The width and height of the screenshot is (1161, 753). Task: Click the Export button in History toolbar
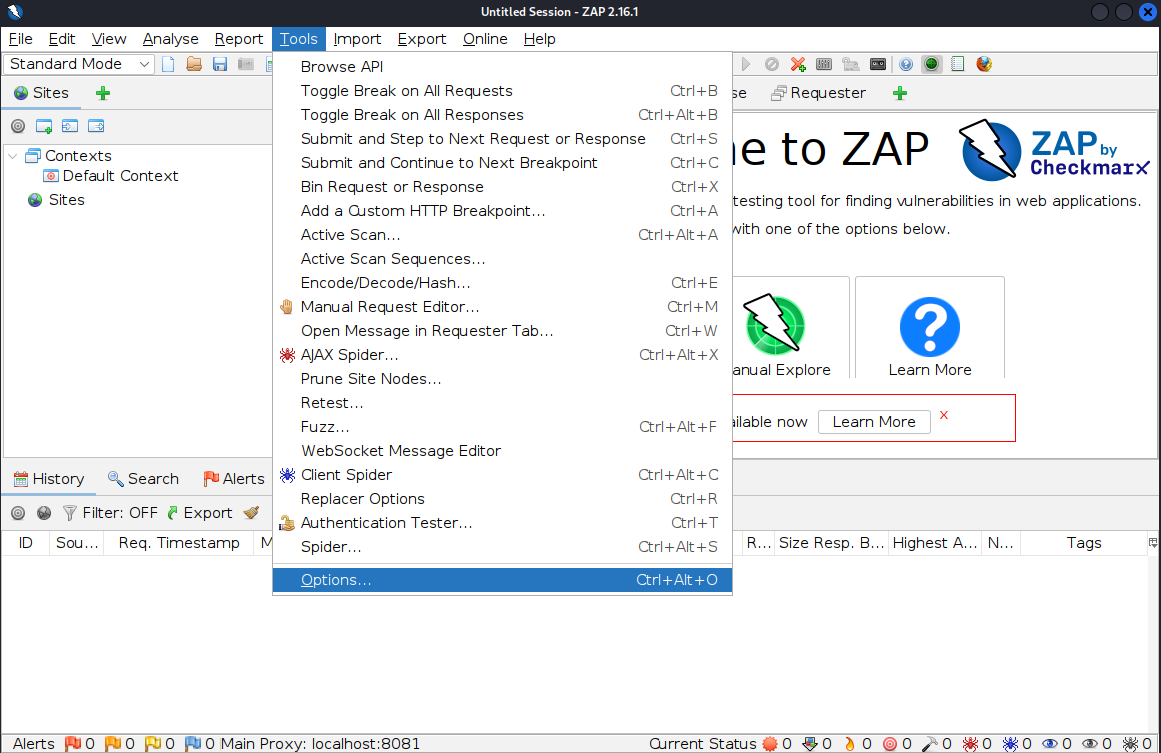(x=200, y=512)
